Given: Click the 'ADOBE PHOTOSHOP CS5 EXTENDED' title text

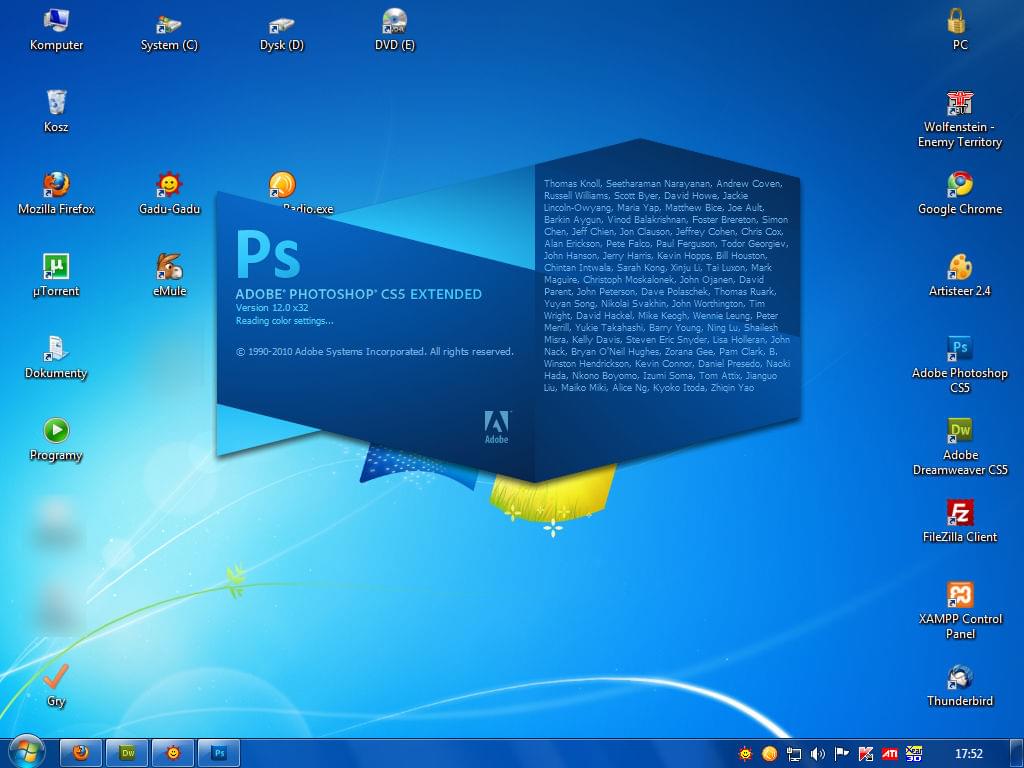Looking at the screenshot, I should (x=359, y=295).
